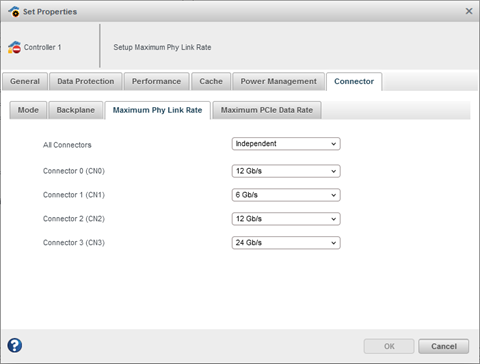Expand Connector 0 (CN0) link rate dropdown
This screenshot has width=480, height=364.
[286, 171]
